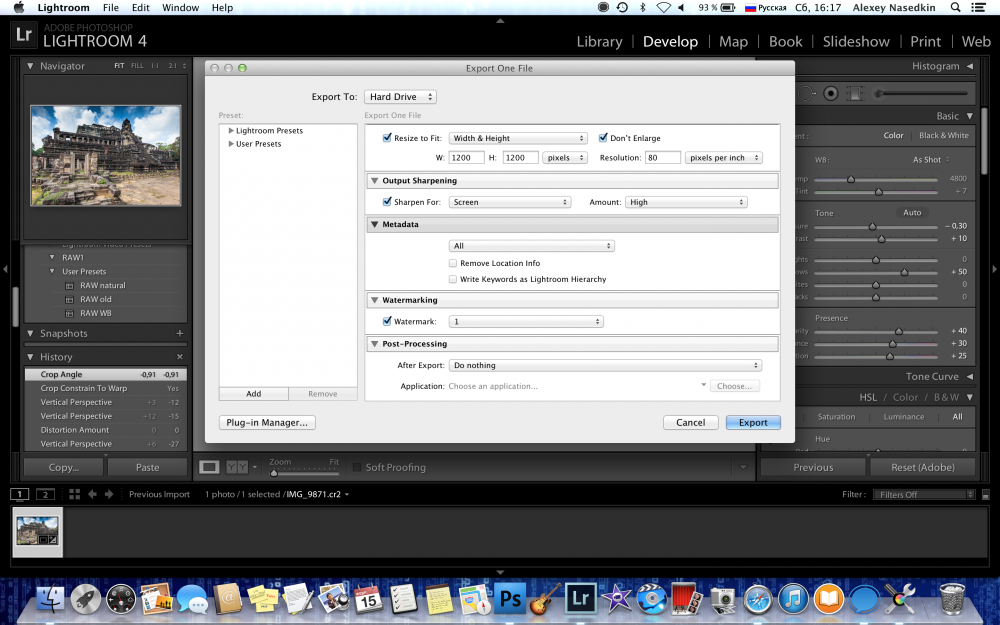Open the Edit menu
The height and width of the screenshot is (625, 1000).
point(140,8)
